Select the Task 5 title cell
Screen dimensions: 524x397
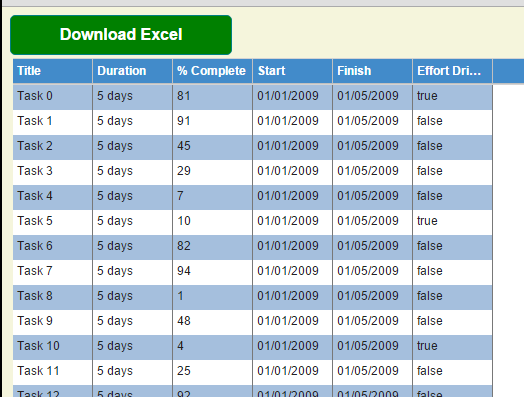53,223
